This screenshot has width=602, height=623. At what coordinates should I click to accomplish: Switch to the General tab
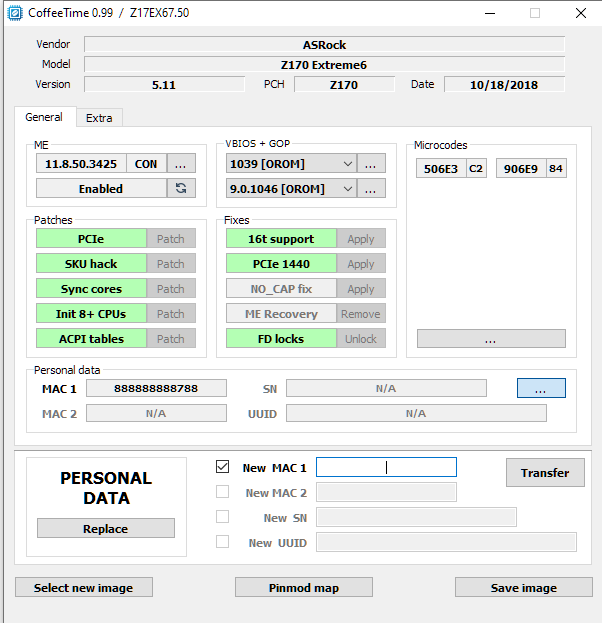[44, 117]
